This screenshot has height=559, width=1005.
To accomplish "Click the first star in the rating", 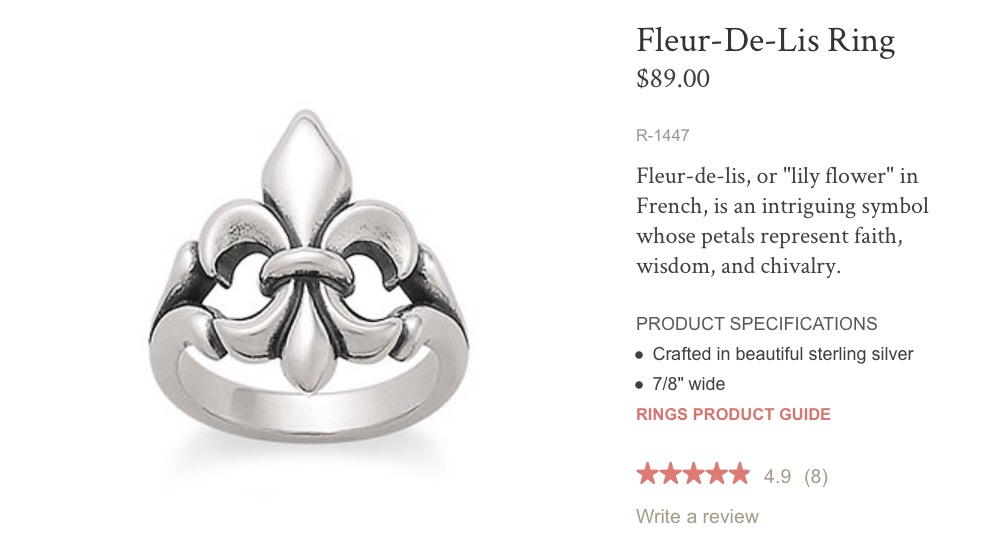I will [648, 474].
